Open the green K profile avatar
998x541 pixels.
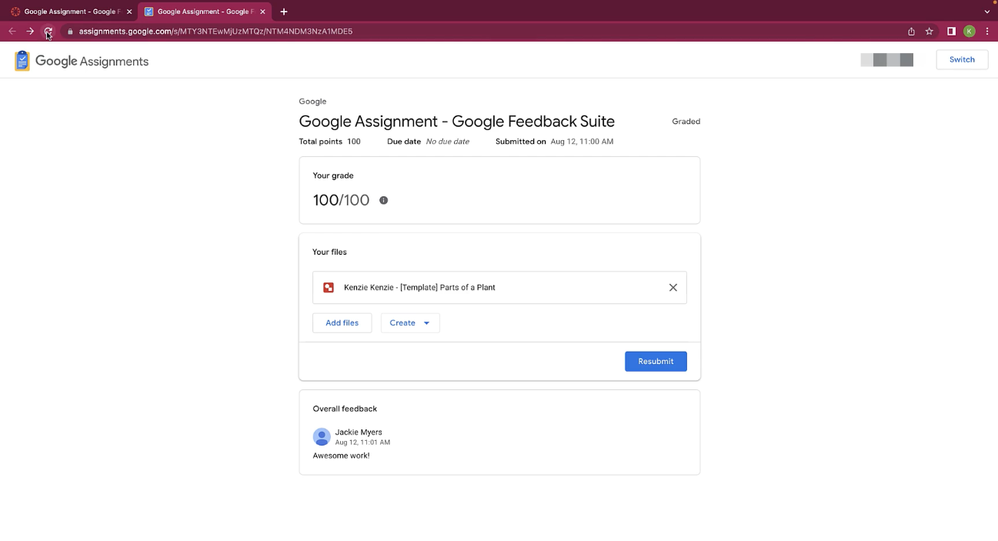tap(969, 31)
